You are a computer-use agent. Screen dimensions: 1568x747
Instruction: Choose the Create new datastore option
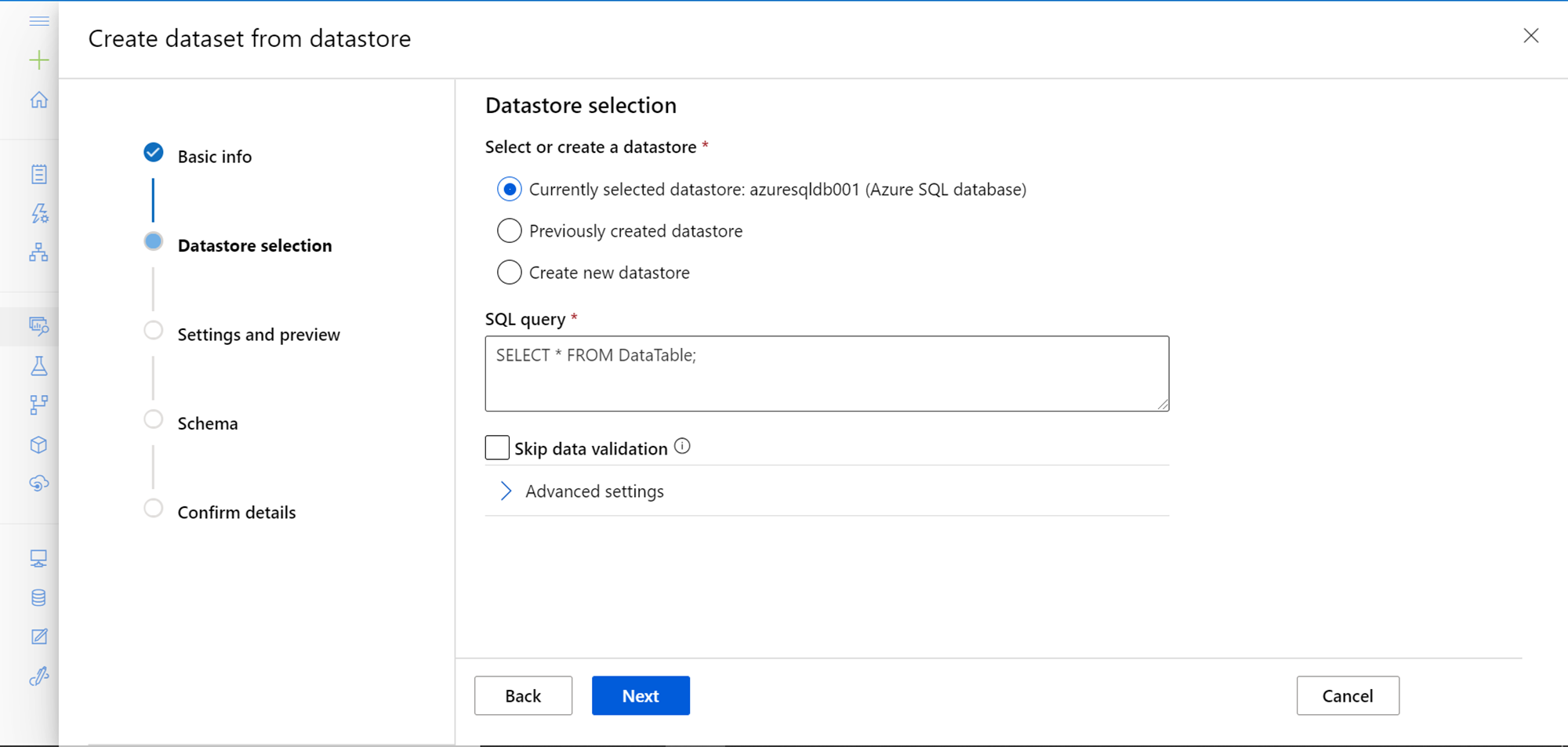(x=510, y=273)
